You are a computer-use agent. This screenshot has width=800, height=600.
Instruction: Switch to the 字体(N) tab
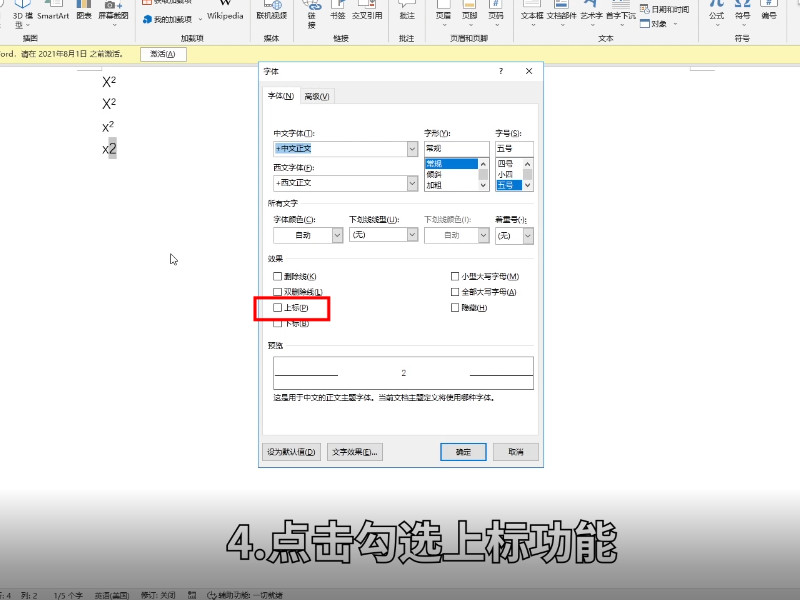coord(281,95)
